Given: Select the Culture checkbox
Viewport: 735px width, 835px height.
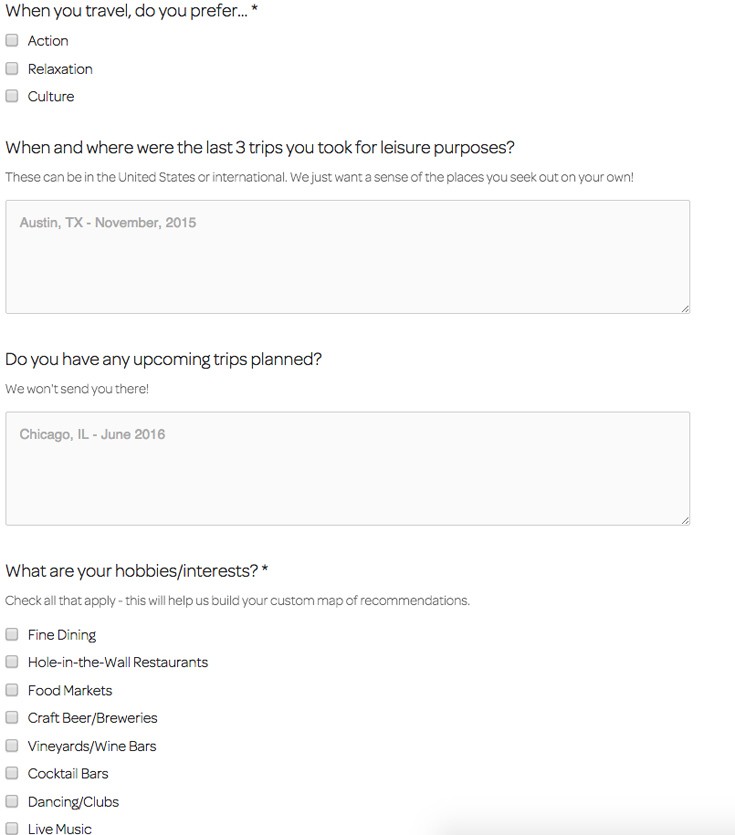Looking at the screenshot, I should (12, 97).
